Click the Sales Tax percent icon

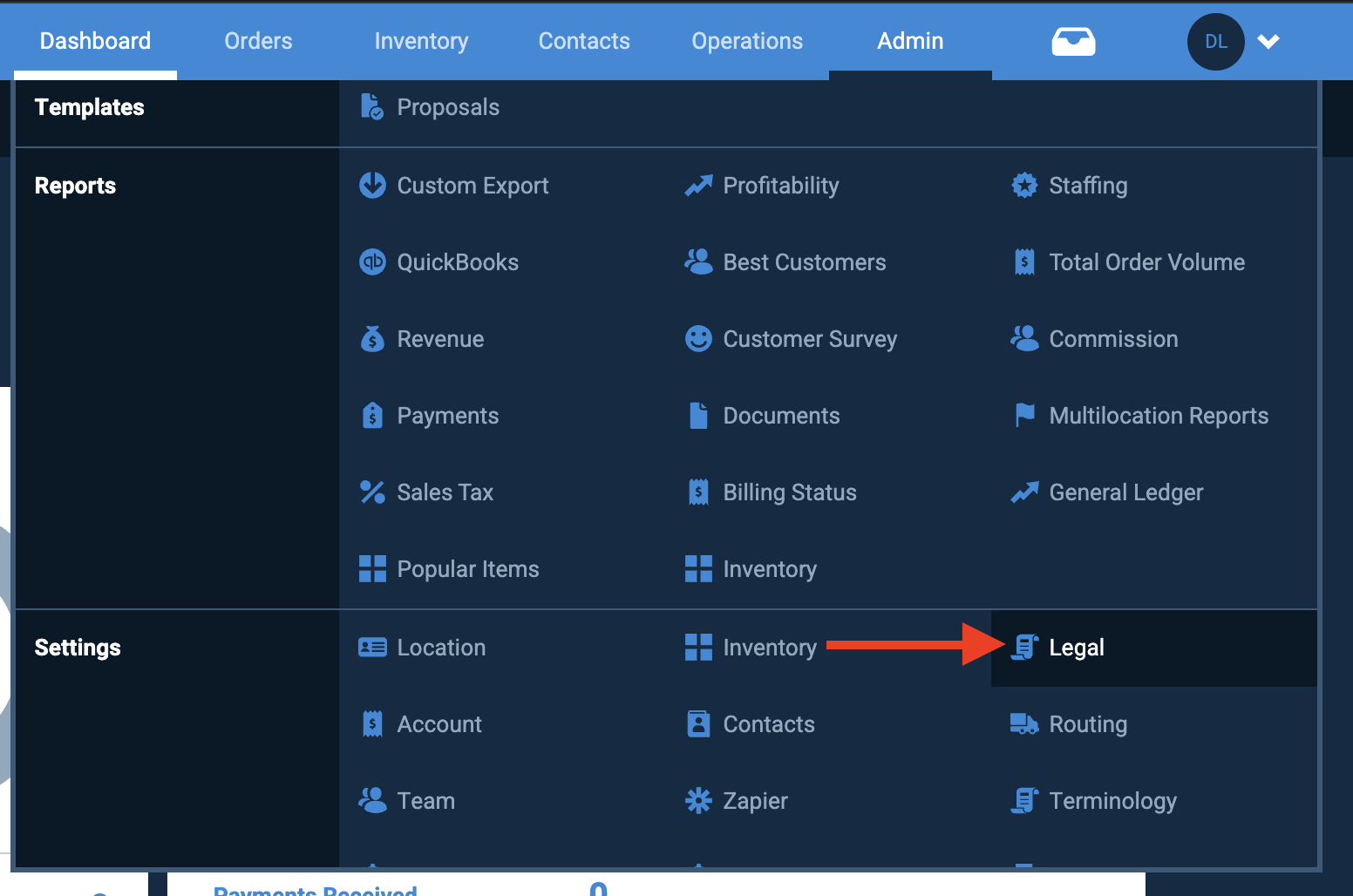coord(372,492)
